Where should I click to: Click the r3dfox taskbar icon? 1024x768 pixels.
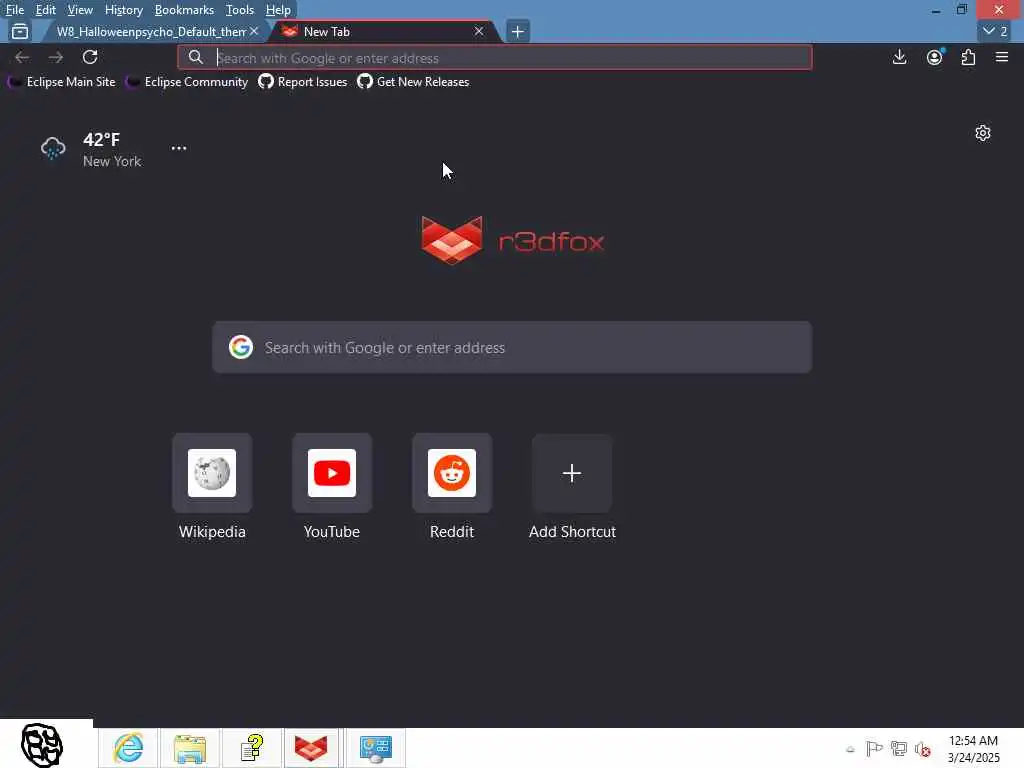click(x=311, y=748)
